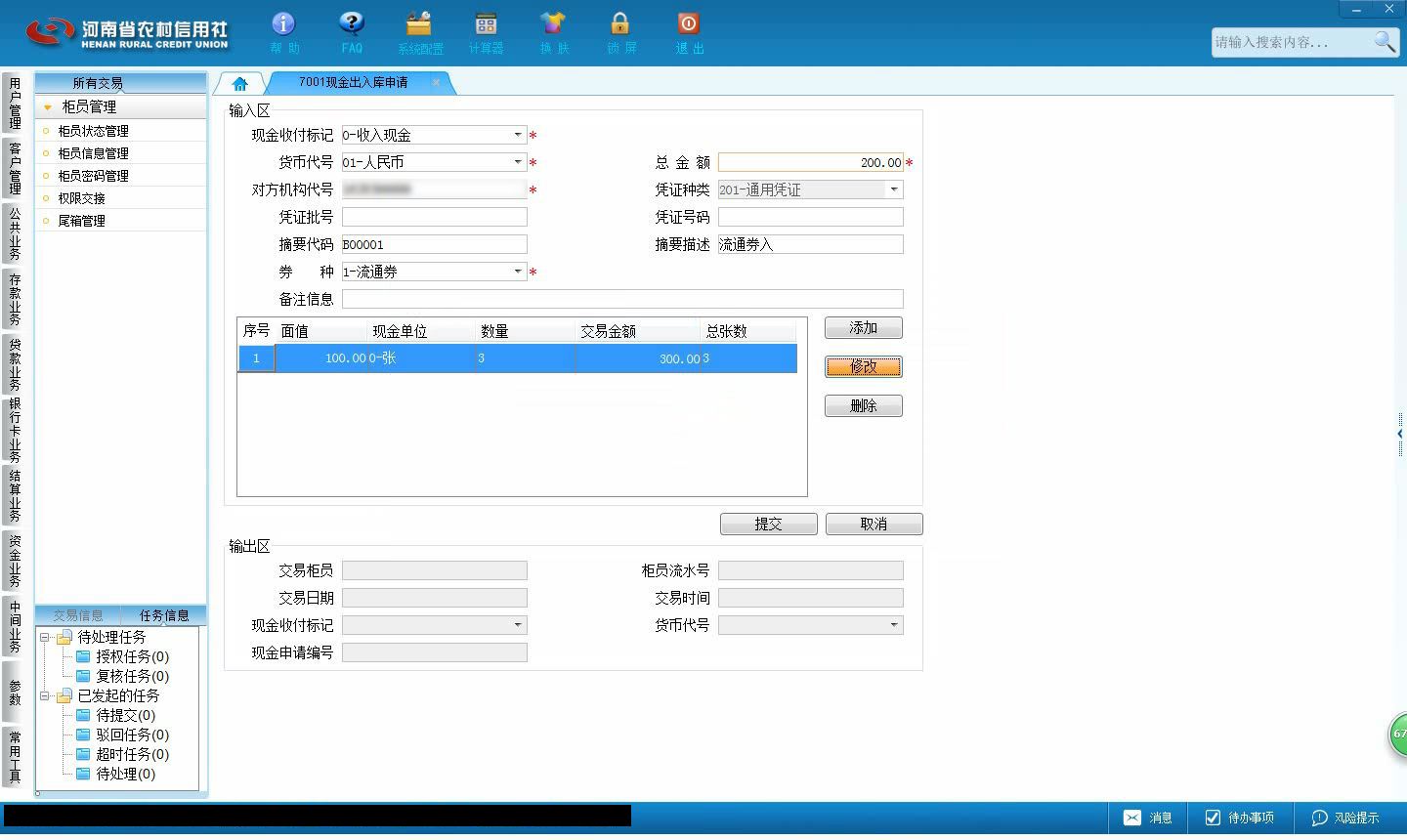Go to the home tab icon
Image resolution: width=1407 pixels, height=840 pixels.
[x=240, y=83]
